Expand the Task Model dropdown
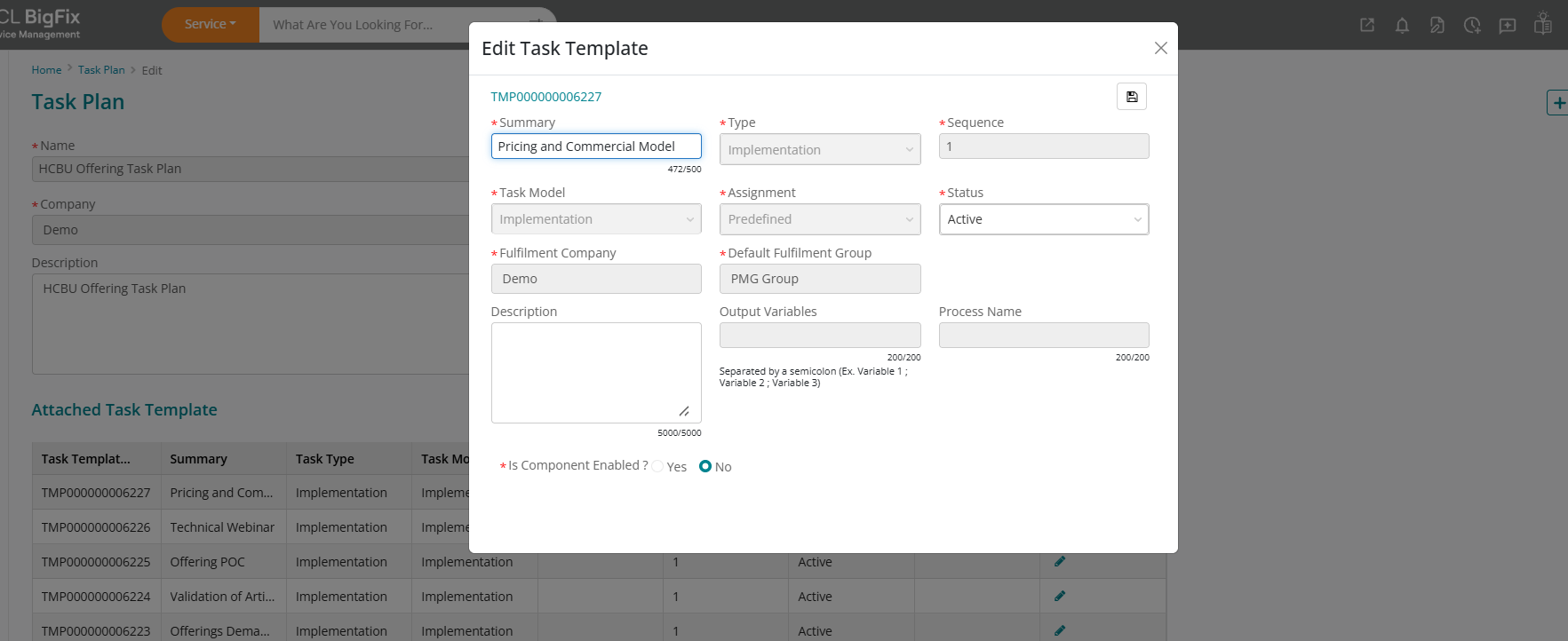1568x641 pixels. point(595,219)
